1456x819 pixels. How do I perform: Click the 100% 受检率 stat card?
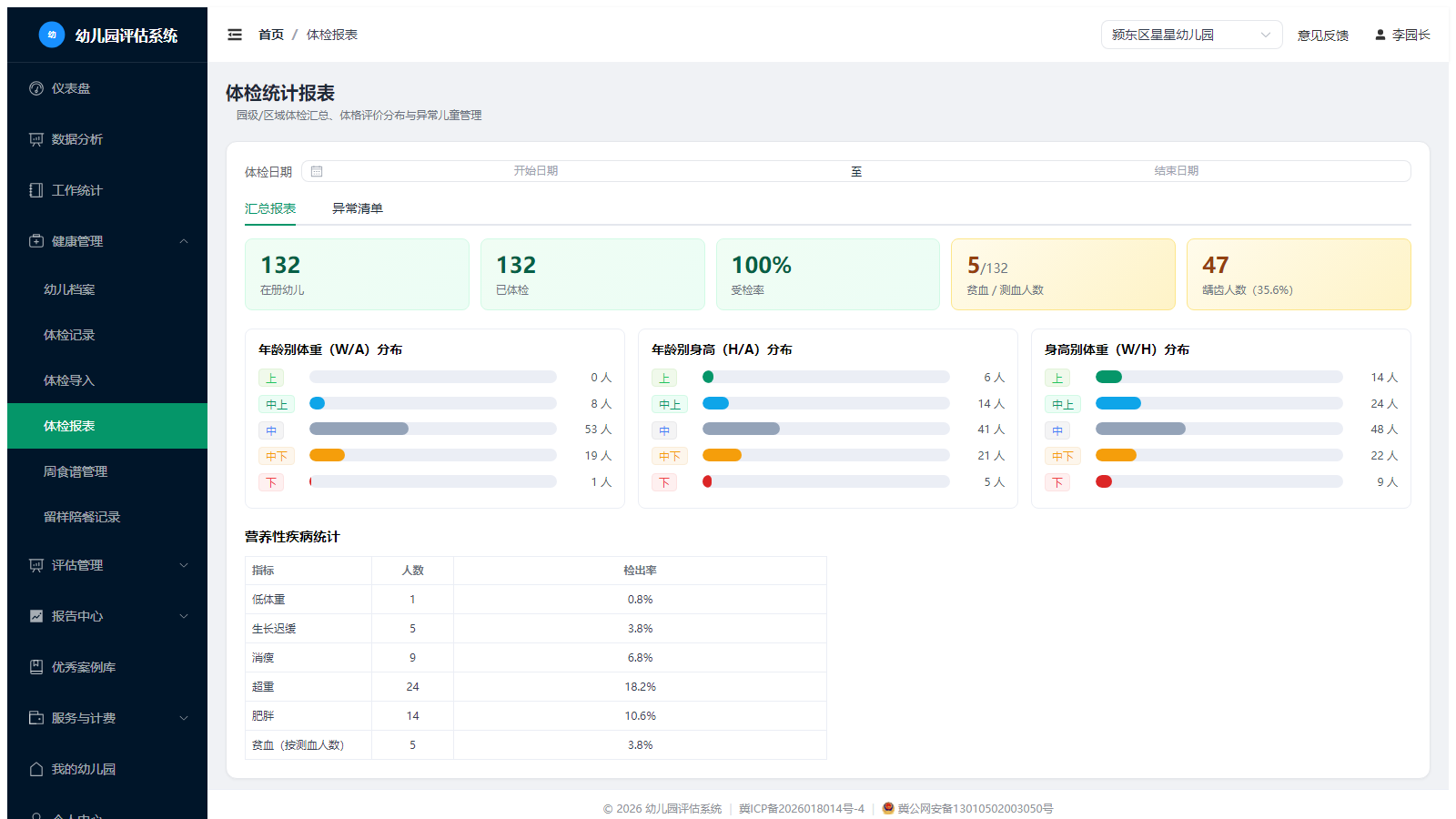(x=828, y=274)
